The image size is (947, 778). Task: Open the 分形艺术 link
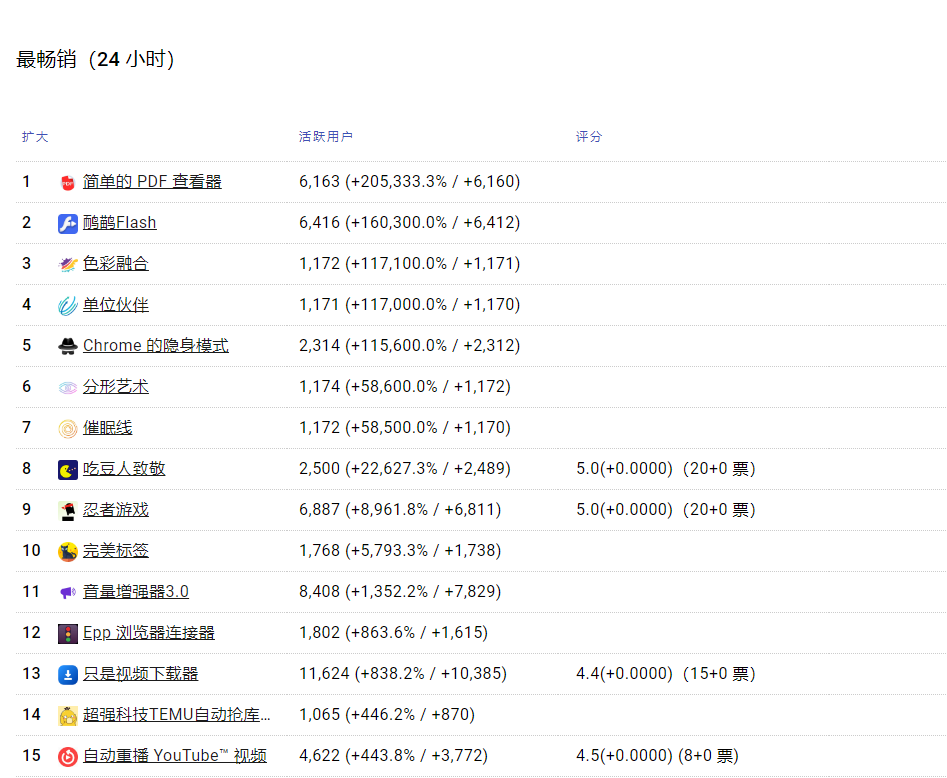pyautogui.click(x=115, y=387)
